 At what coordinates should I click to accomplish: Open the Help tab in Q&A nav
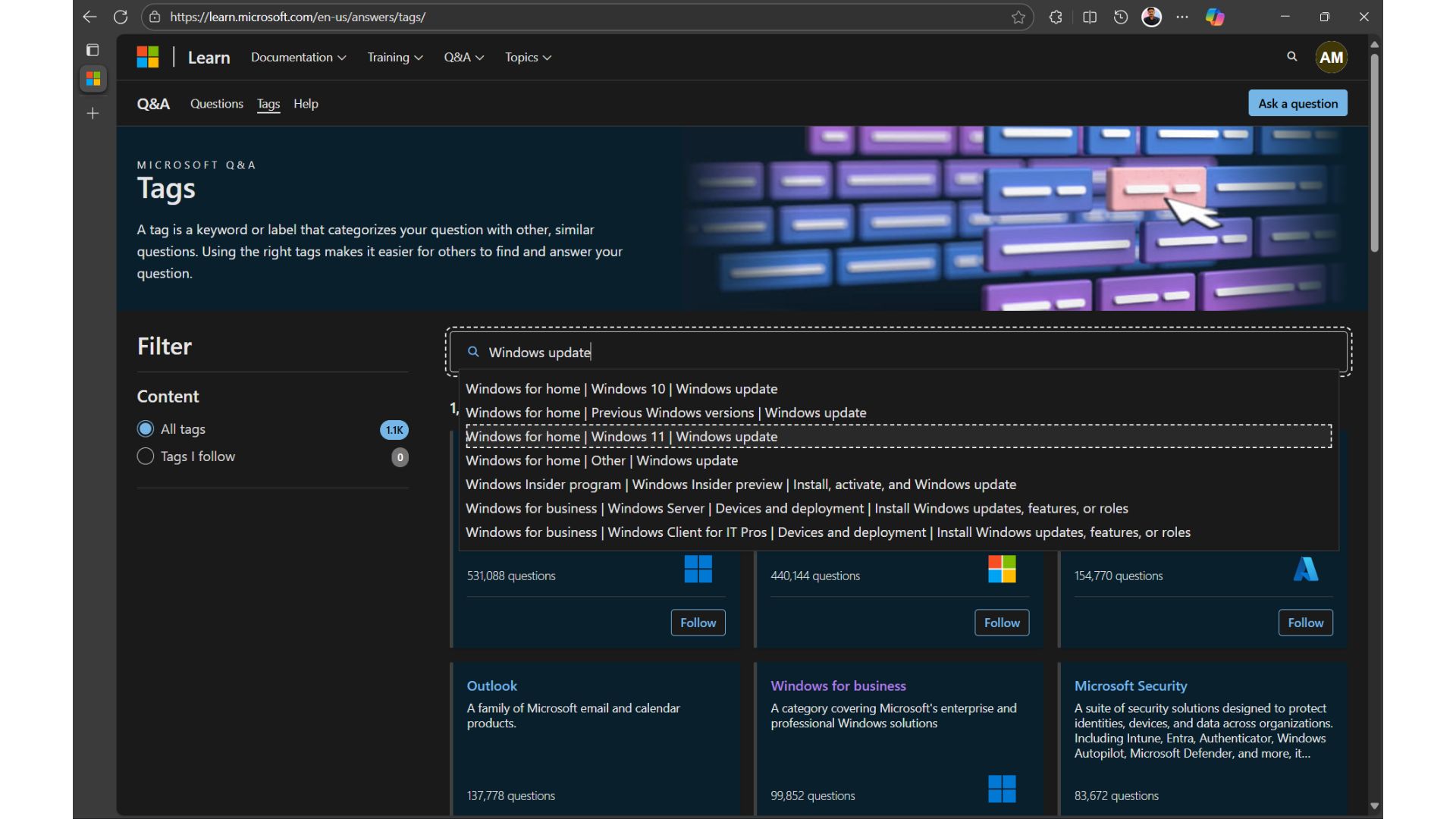coord(306,104)
